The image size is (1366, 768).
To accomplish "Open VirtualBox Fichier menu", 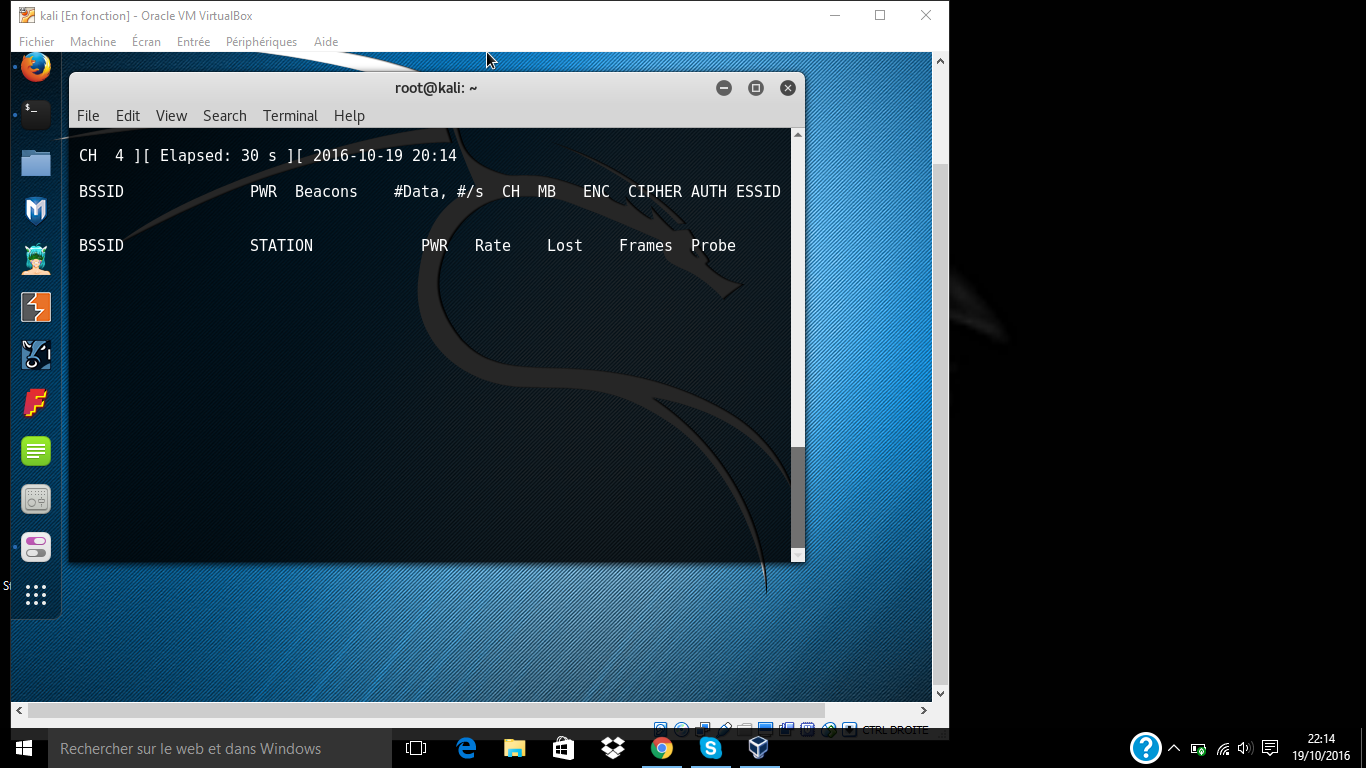I will (x=37, y=42).
